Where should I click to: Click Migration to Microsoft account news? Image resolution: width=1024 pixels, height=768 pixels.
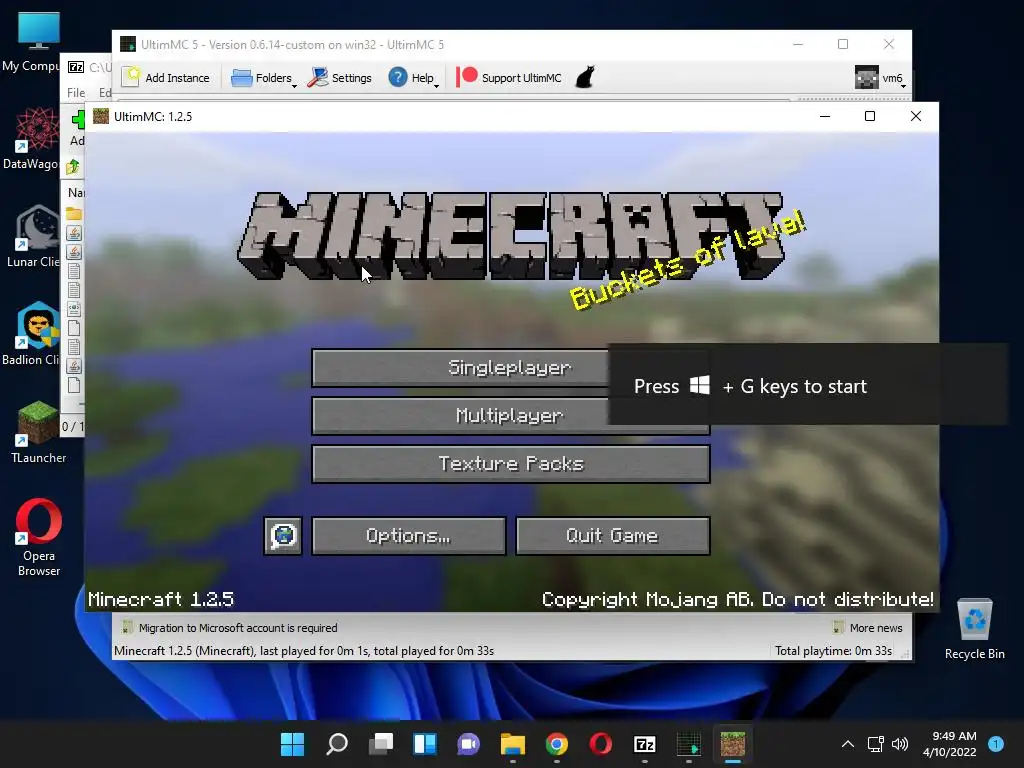click(x=230, y=628)
